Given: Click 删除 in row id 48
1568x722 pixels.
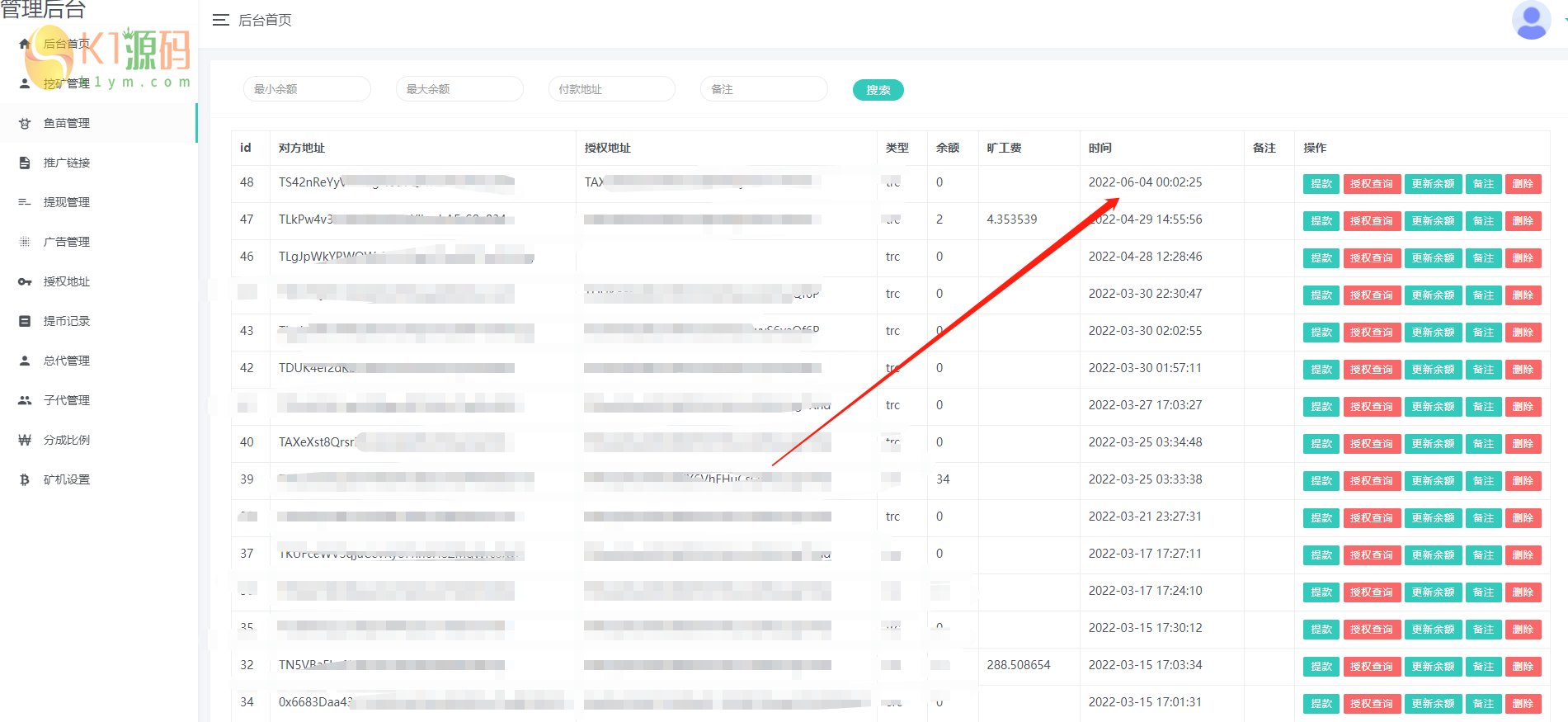Looking at the screenshot, I should 1523,184.
